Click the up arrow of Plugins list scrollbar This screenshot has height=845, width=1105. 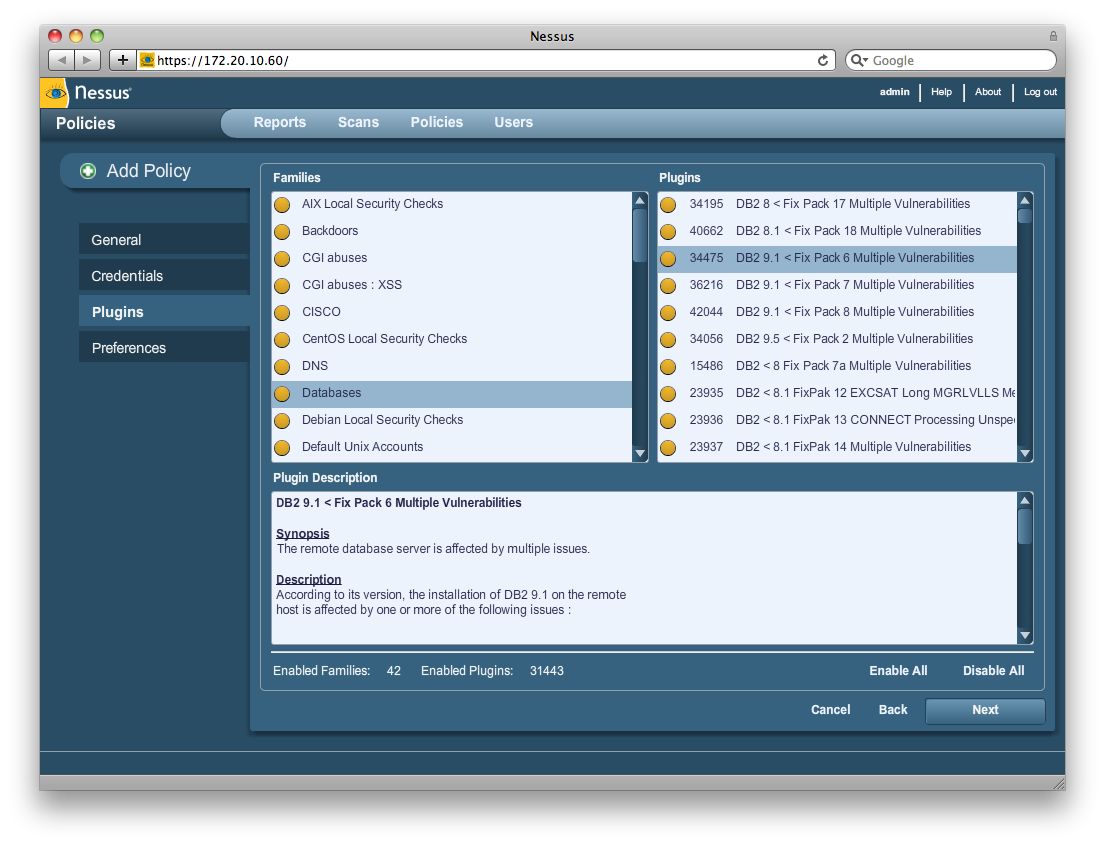(x=1025, y=201)
